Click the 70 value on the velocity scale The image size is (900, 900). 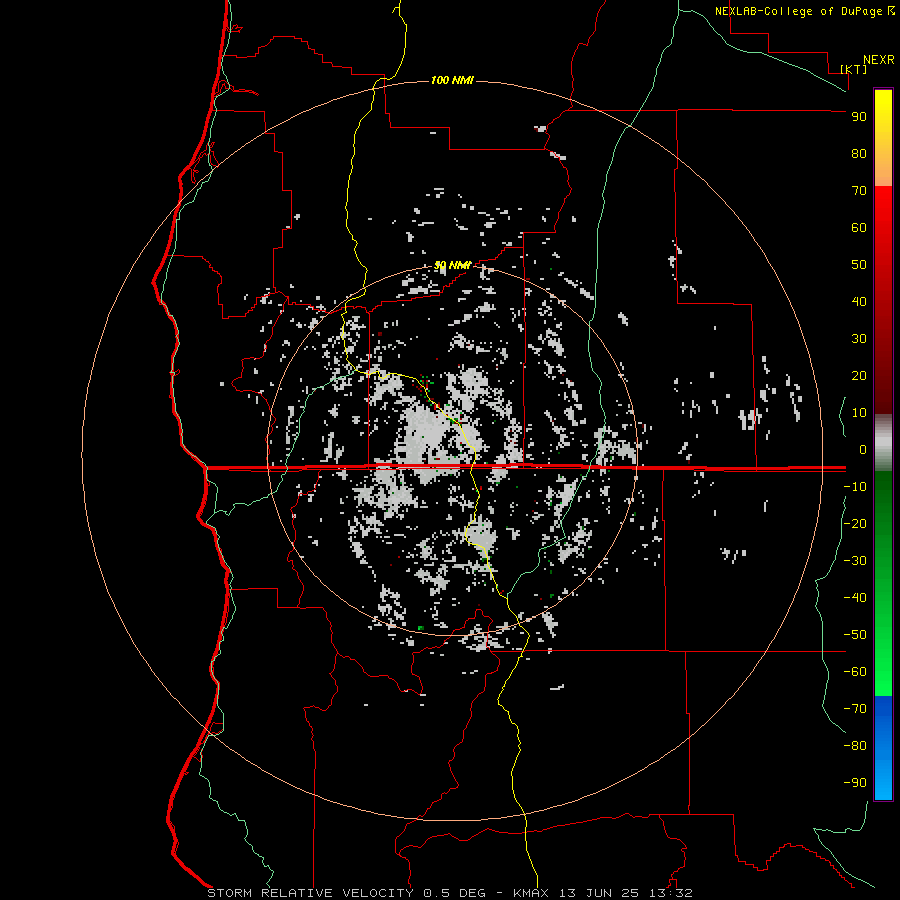pyautogui.click(x=859, y=191)
